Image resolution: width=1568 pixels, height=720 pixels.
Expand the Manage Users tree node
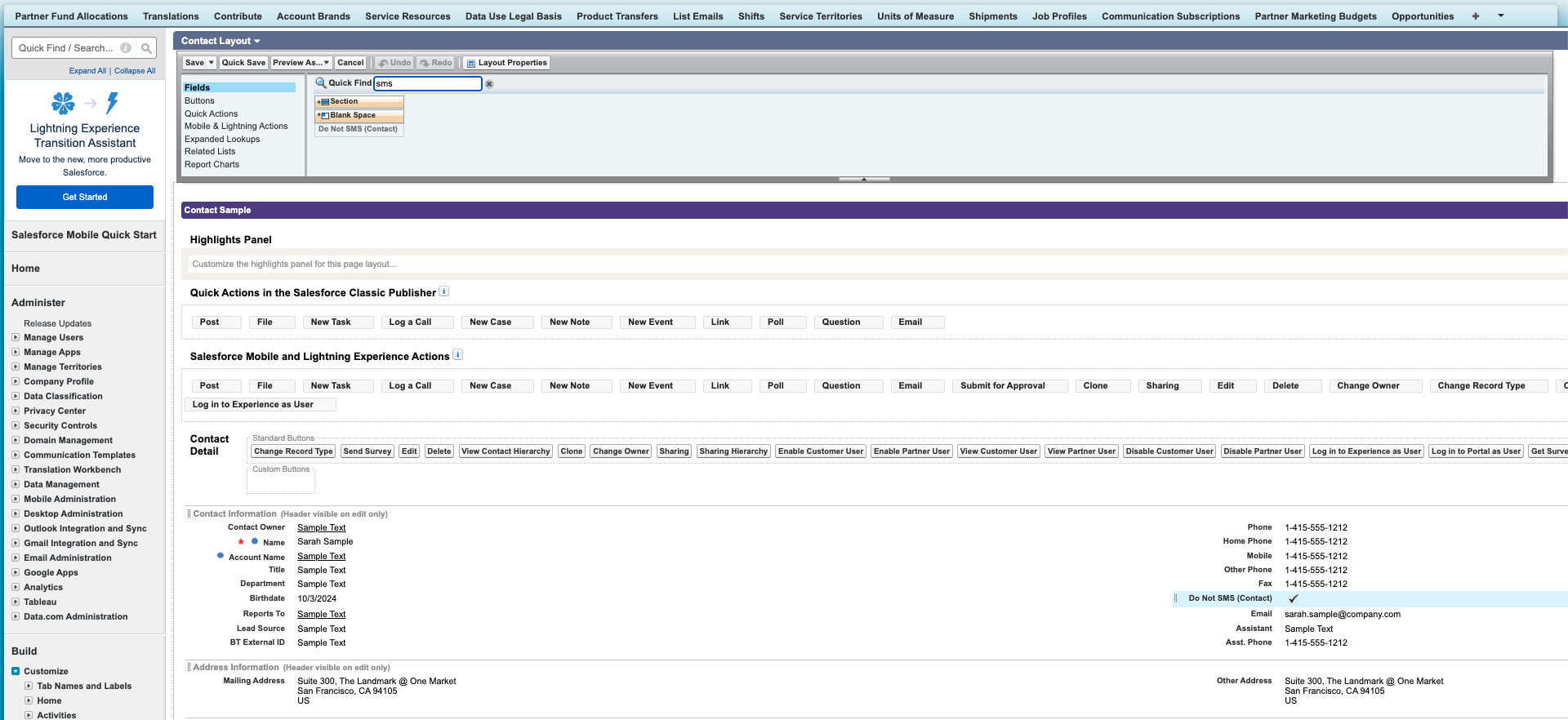pos(16,337)
